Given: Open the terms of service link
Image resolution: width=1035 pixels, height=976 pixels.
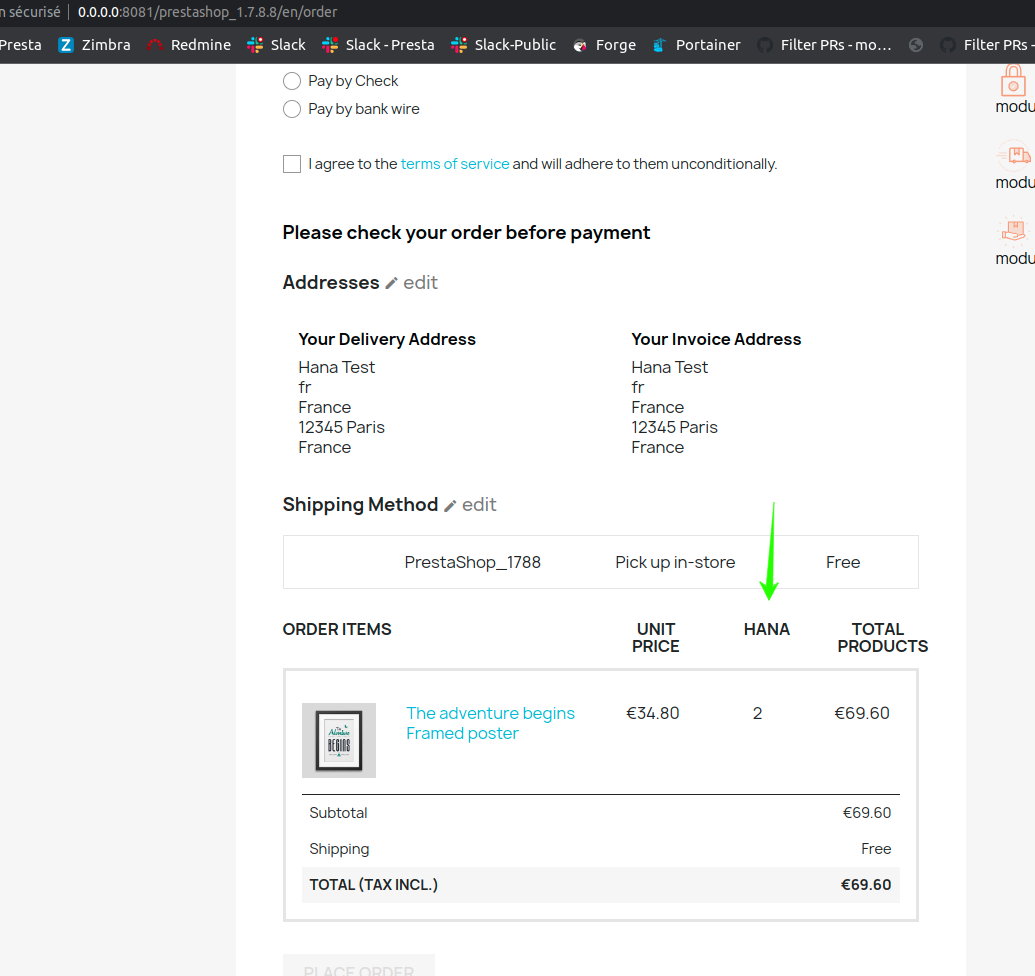Looking at the screenshot, I should pos(455,163).
